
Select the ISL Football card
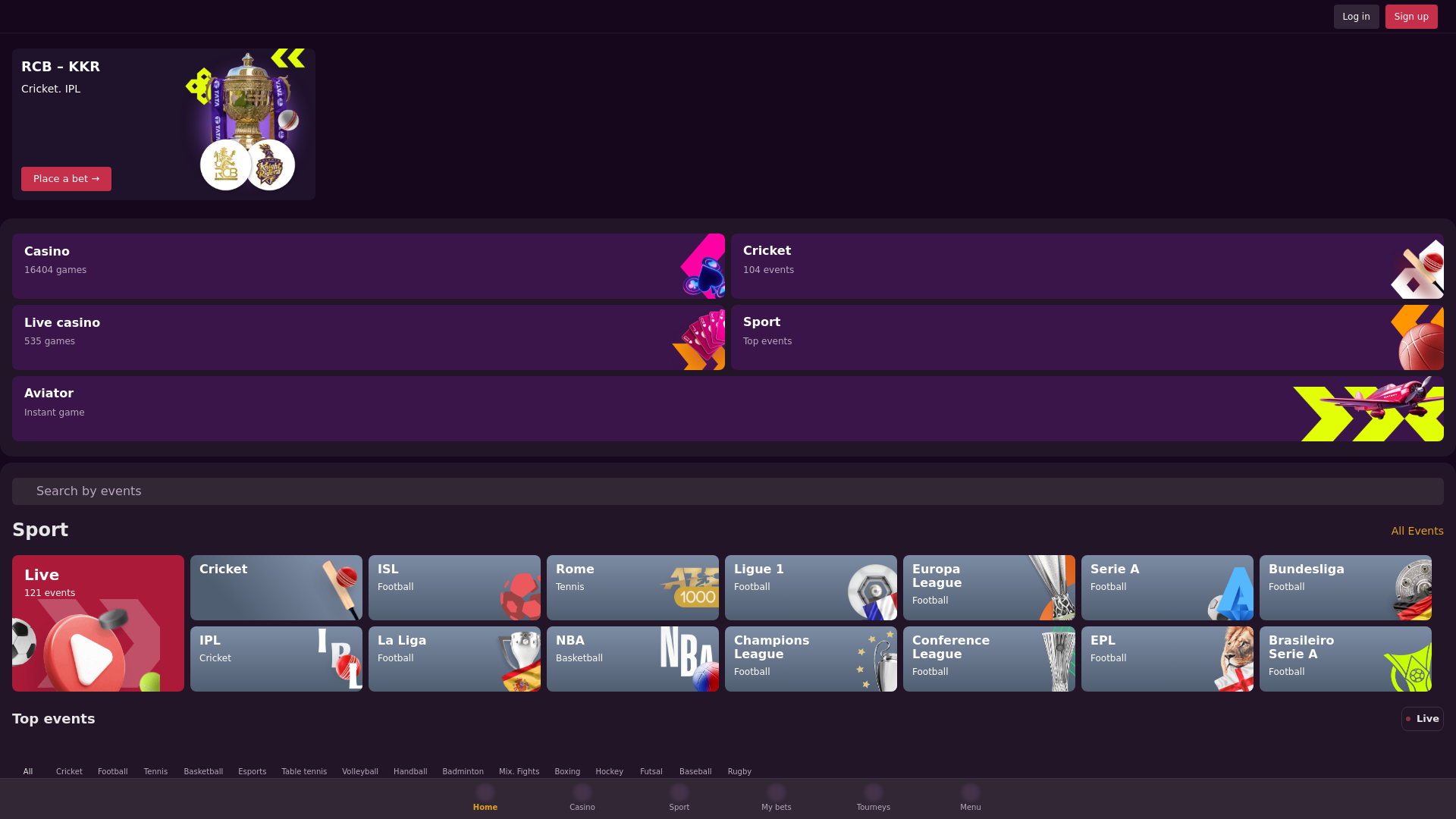[454, 588]
